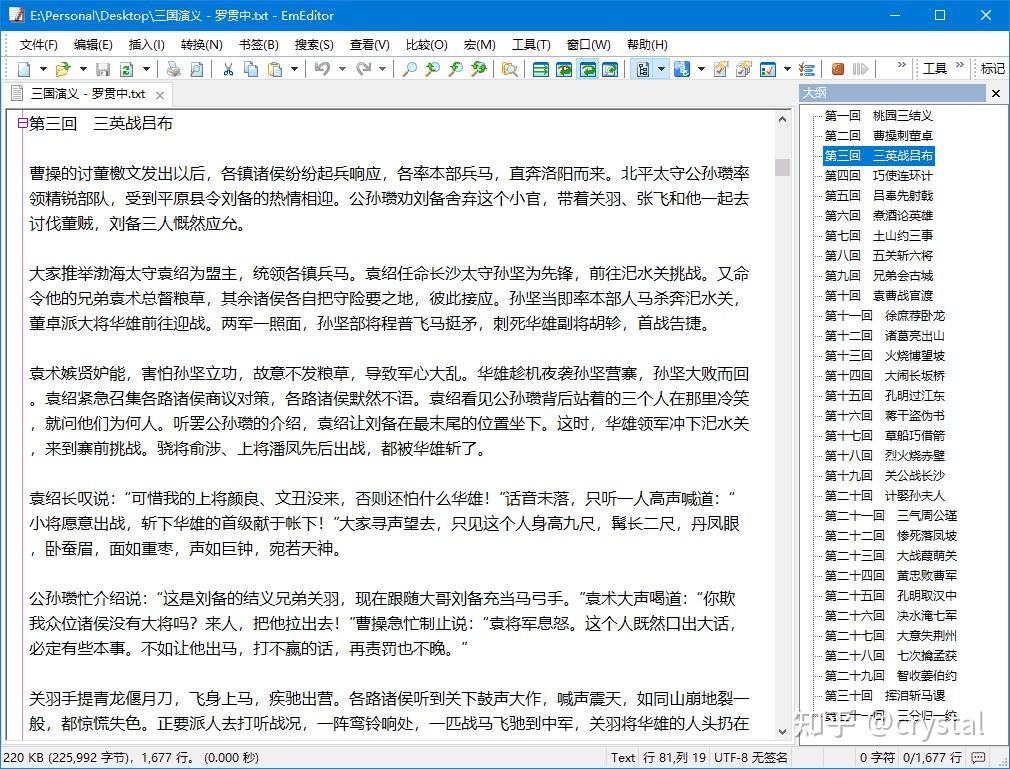
Task: Open the 编辑(E) menu
Action: (x=93, y=44)
